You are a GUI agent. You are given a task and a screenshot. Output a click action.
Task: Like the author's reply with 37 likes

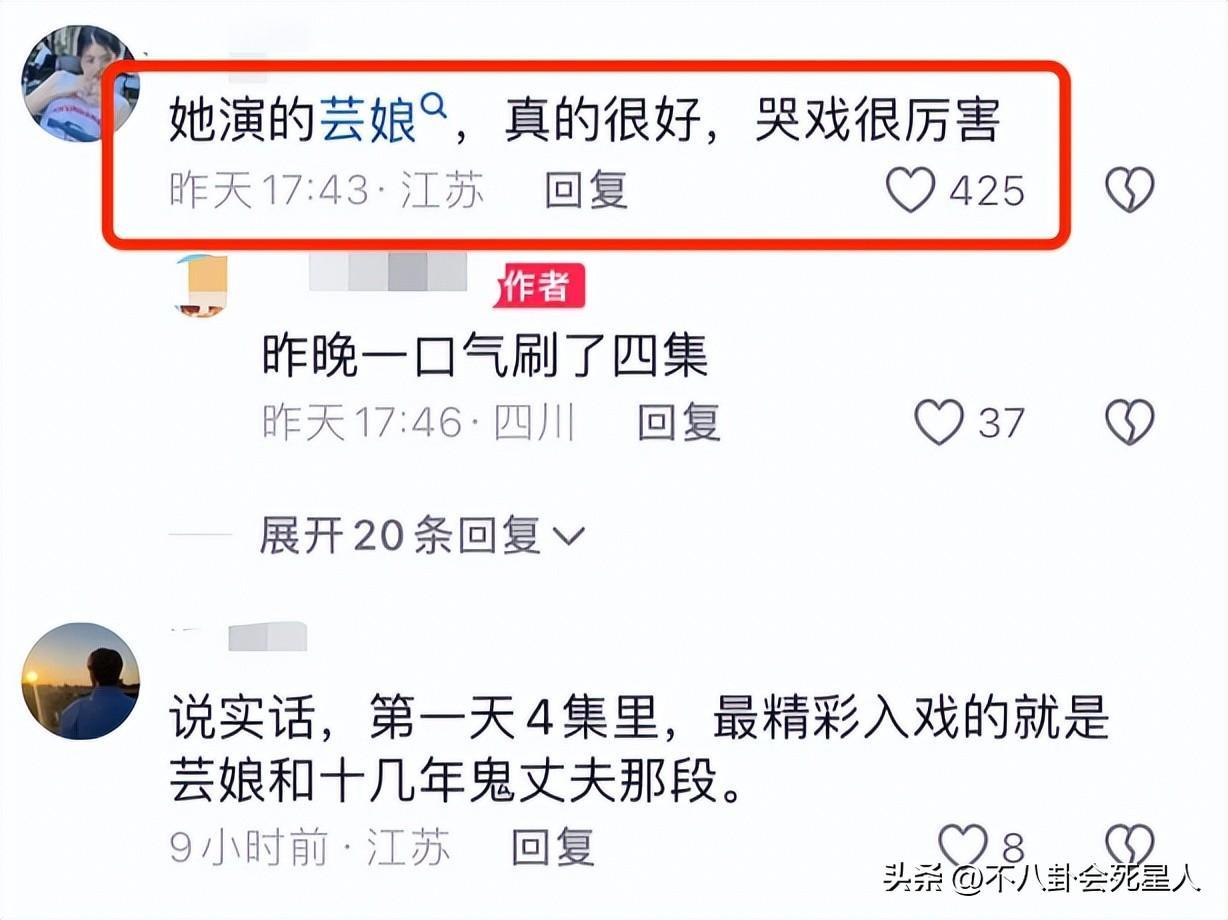click(x=939, y=422)
